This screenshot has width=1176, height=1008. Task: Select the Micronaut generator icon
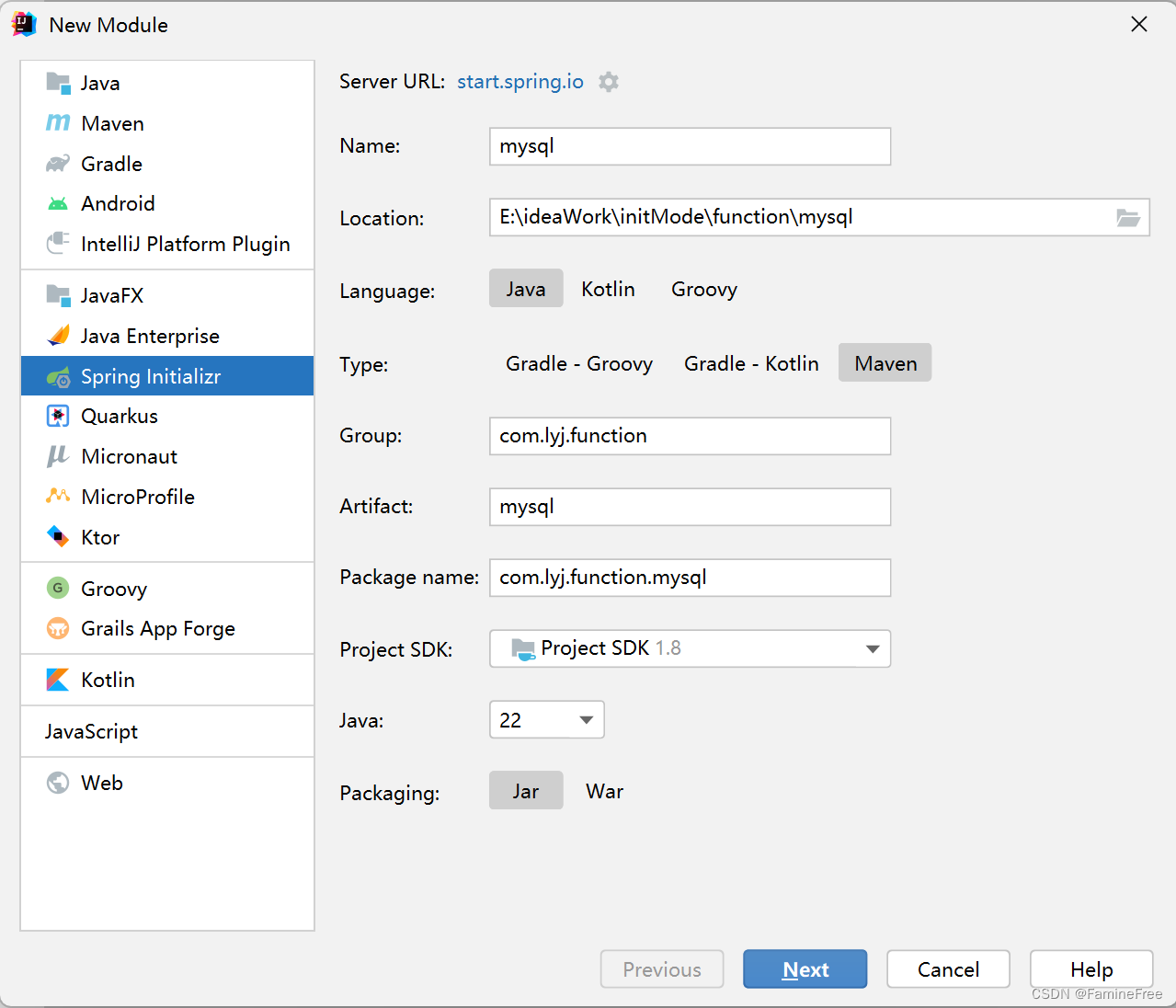[57, 456]
